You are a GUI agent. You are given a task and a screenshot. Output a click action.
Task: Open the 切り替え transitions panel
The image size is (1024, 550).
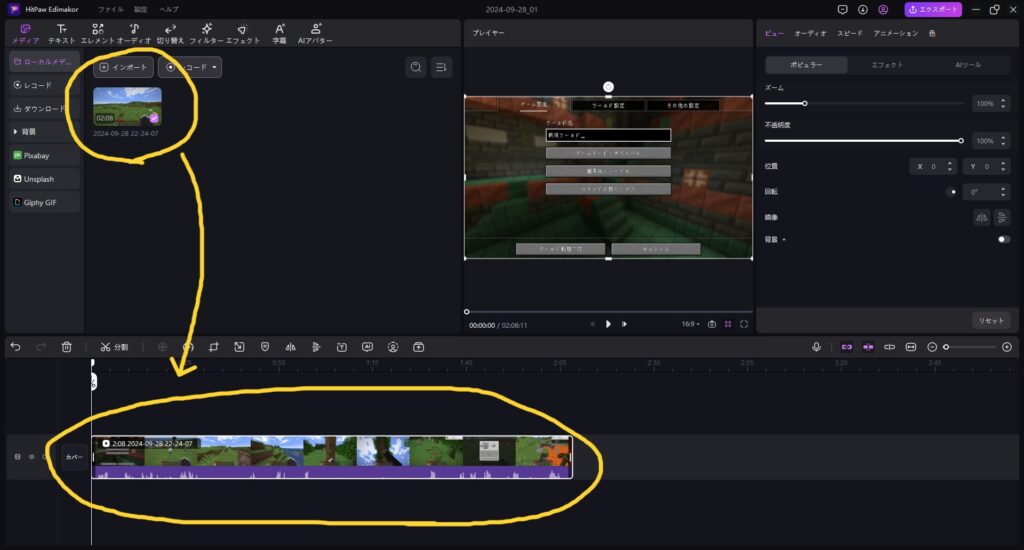click(x=170, y=34)
